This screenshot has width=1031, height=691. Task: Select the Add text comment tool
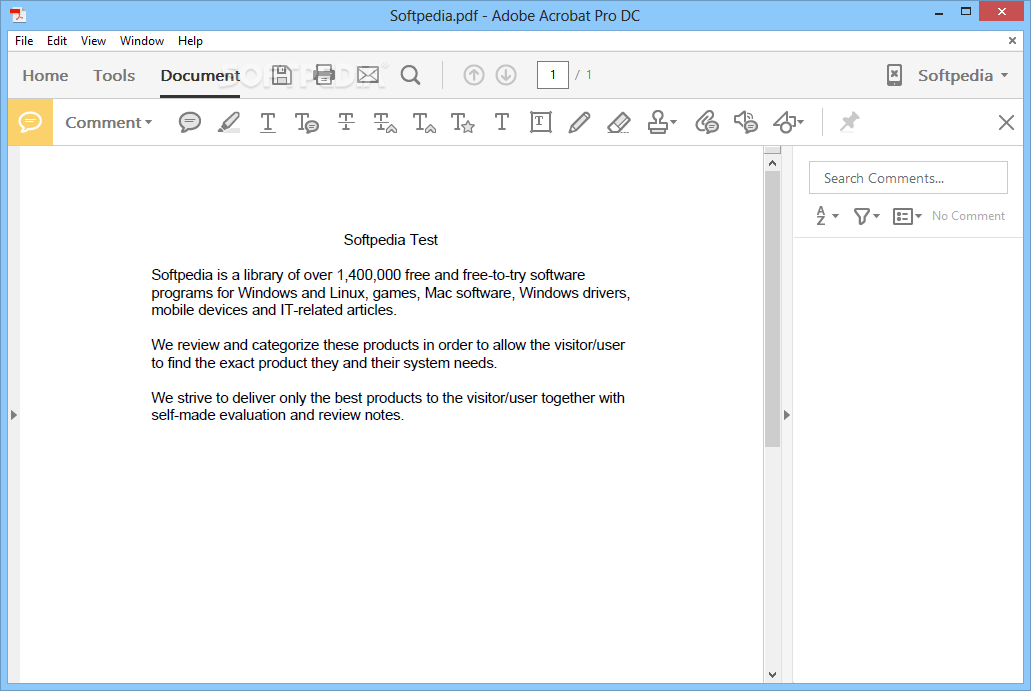point(502,122)
